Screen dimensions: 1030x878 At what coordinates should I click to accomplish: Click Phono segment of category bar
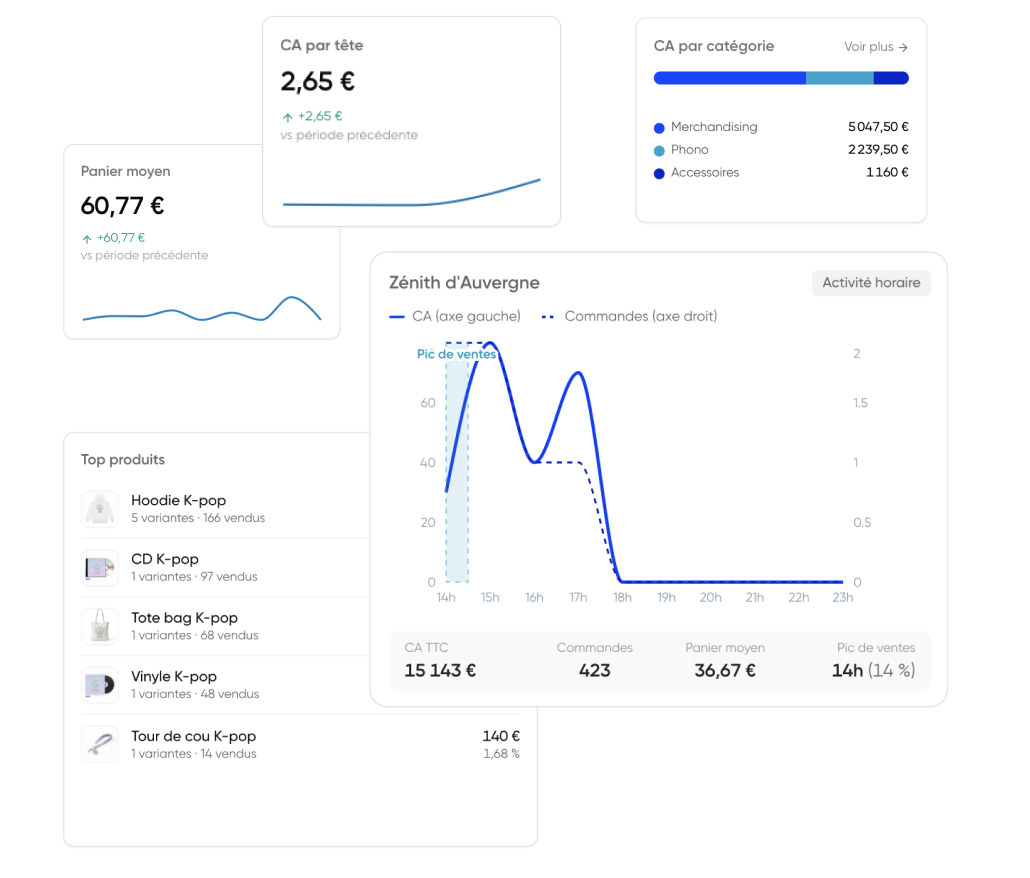click(x=840, y=78)
